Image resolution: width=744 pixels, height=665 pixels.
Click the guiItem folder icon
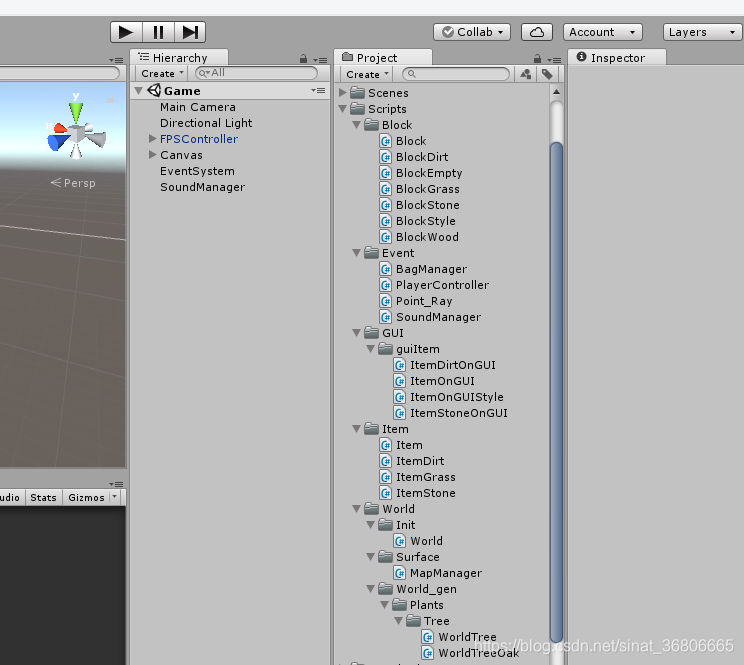(x=386, y=349)
